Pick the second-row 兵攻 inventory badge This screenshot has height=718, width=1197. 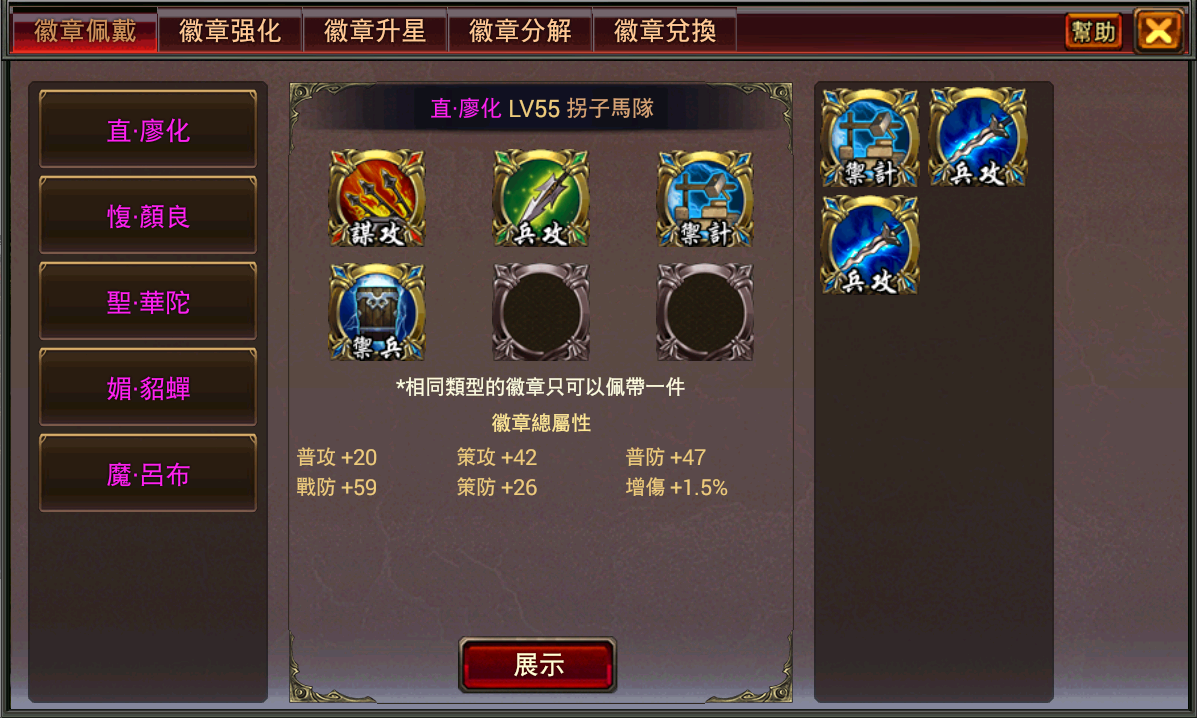870,246
